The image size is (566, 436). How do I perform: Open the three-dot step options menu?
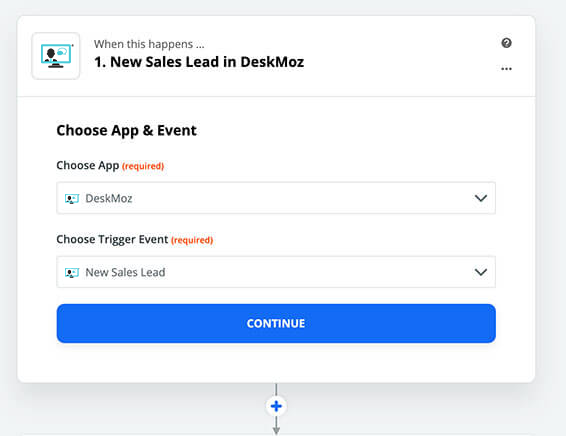[x=506, y=69]
